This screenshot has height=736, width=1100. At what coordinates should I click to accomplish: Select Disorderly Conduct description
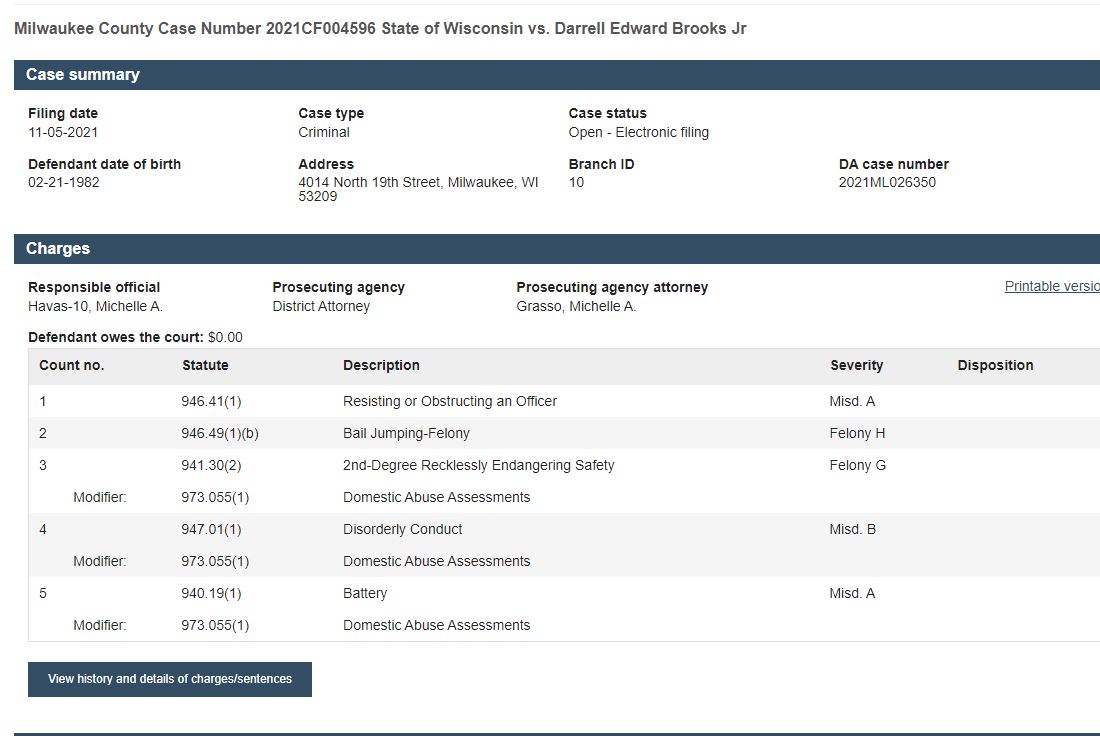403,530
